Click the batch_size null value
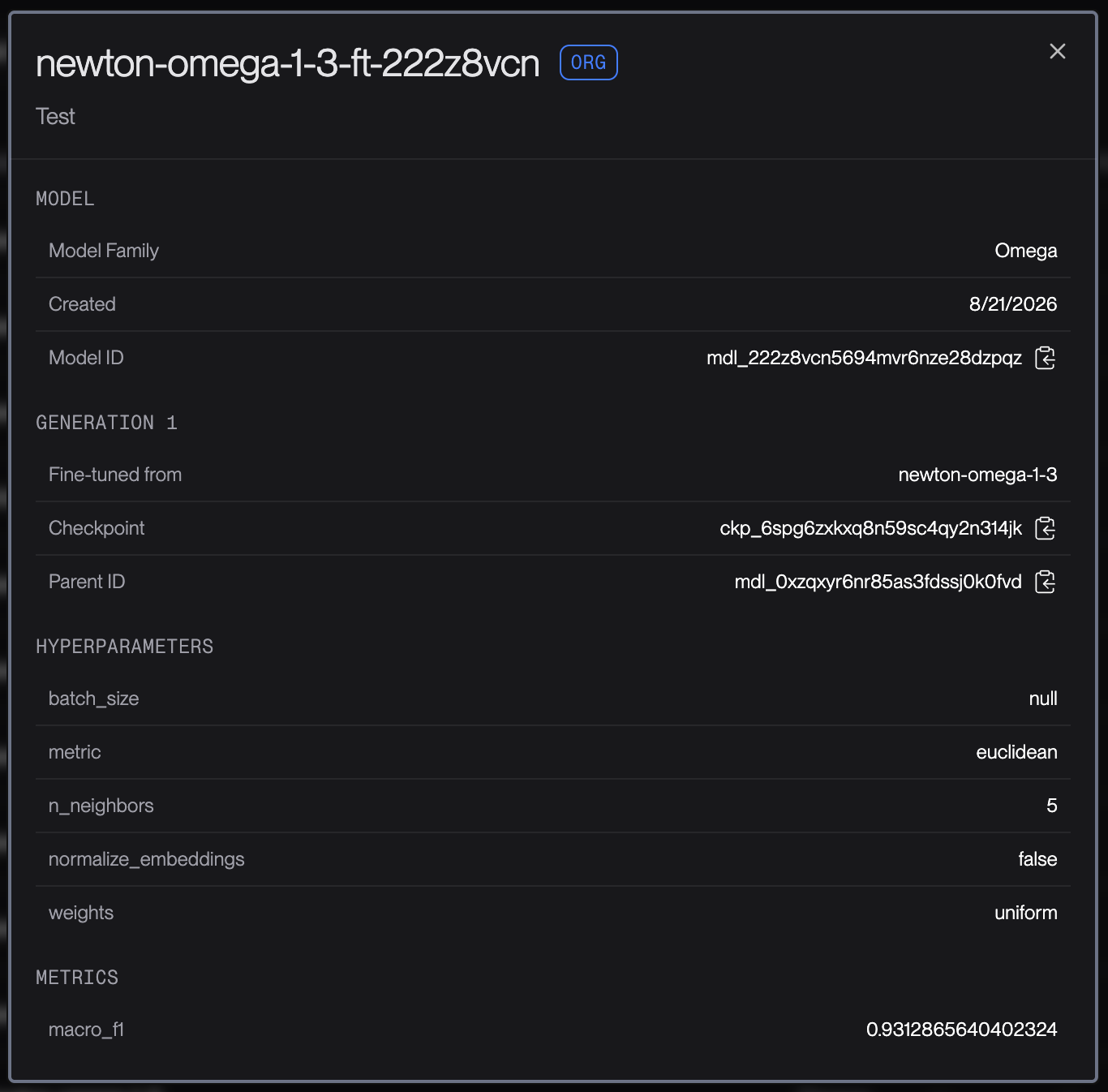 (1043, 699)
